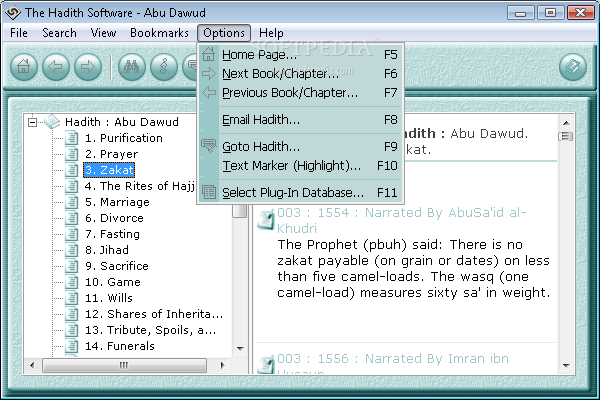The image size is (600, 400).
Task: Click tree horizontal scrollbar left arrow
Action: click(32, 365)
